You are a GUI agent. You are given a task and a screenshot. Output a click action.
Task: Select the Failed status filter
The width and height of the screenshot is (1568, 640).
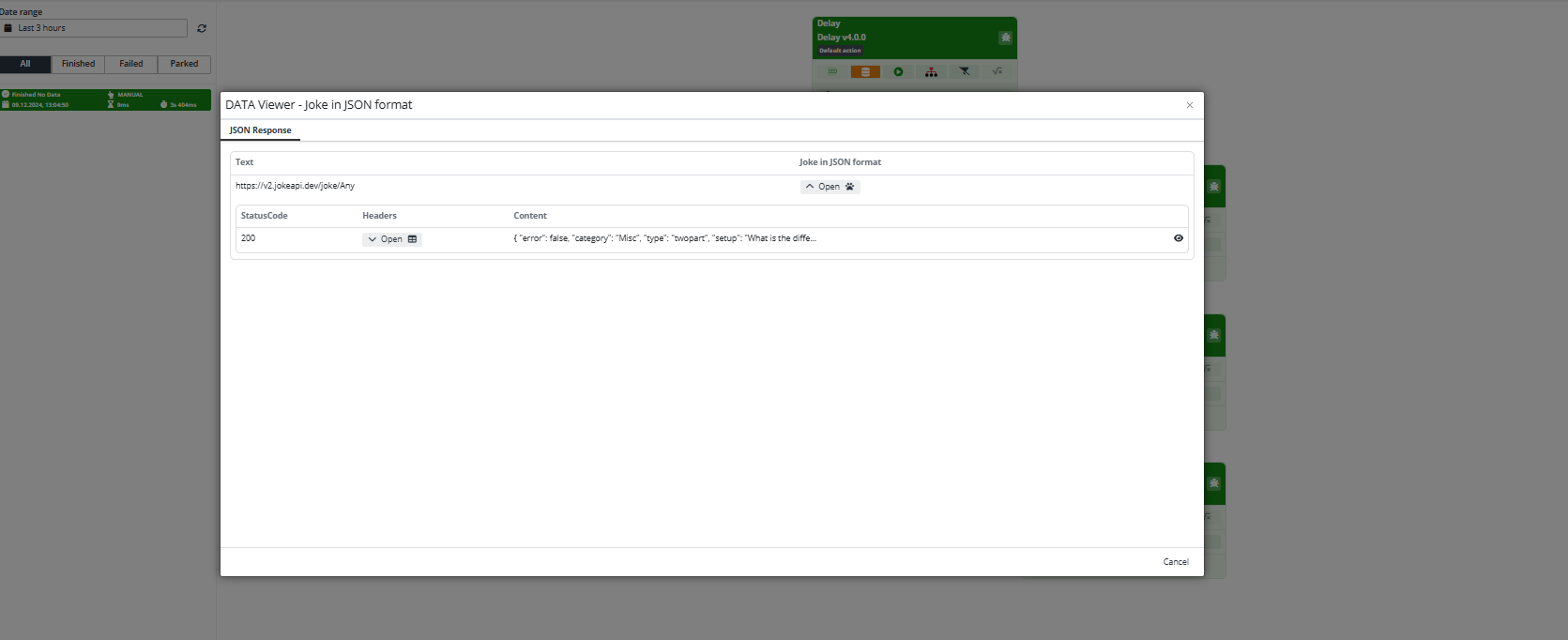pos(131,64)
